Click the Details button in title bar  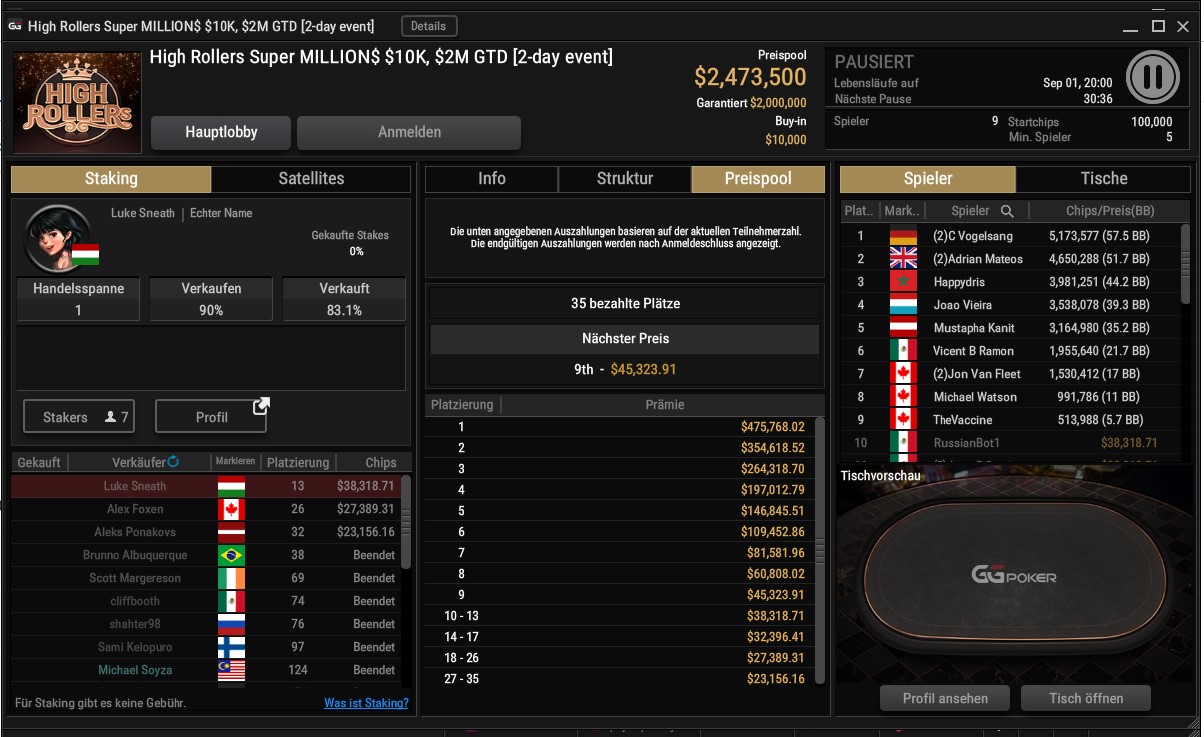pyautogui.click(x=429, y=26)
